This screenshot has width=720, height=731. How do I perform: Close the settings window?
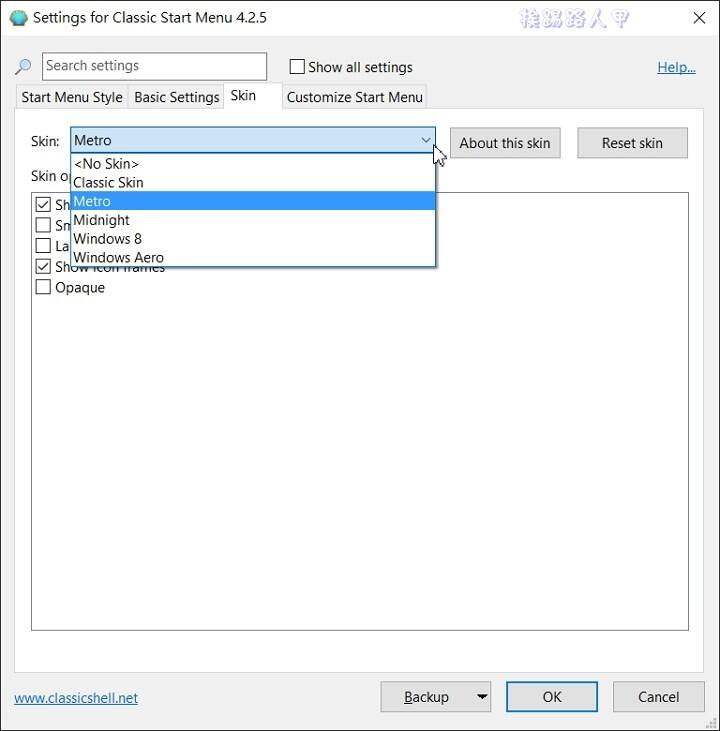[x=699, y=18]
